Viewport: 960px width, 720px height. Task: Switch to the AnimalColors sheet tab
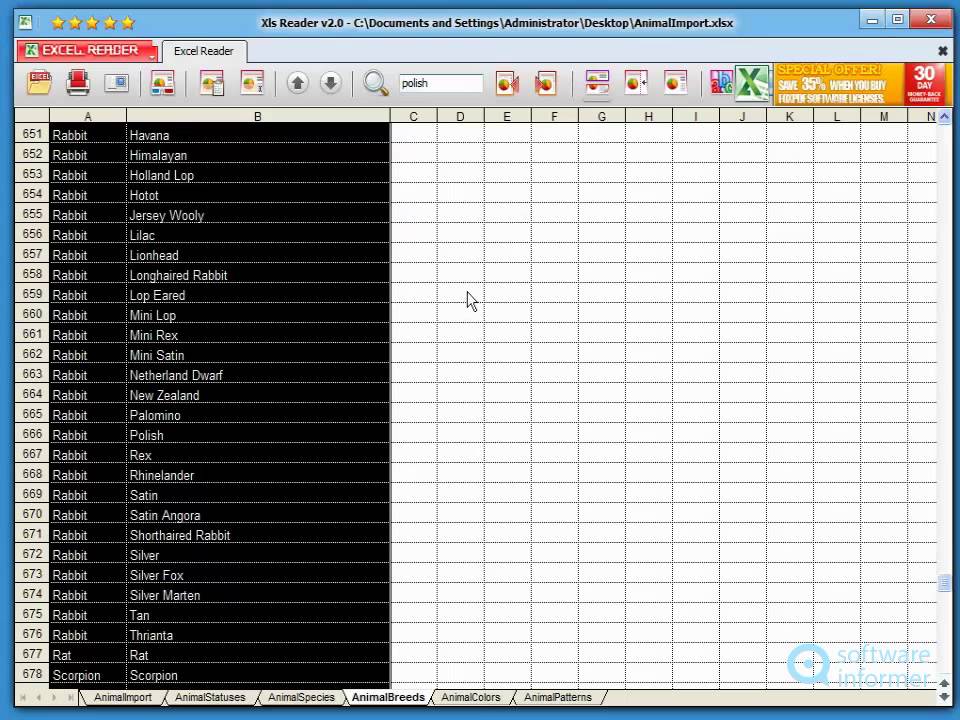click(x=471, y=697)
